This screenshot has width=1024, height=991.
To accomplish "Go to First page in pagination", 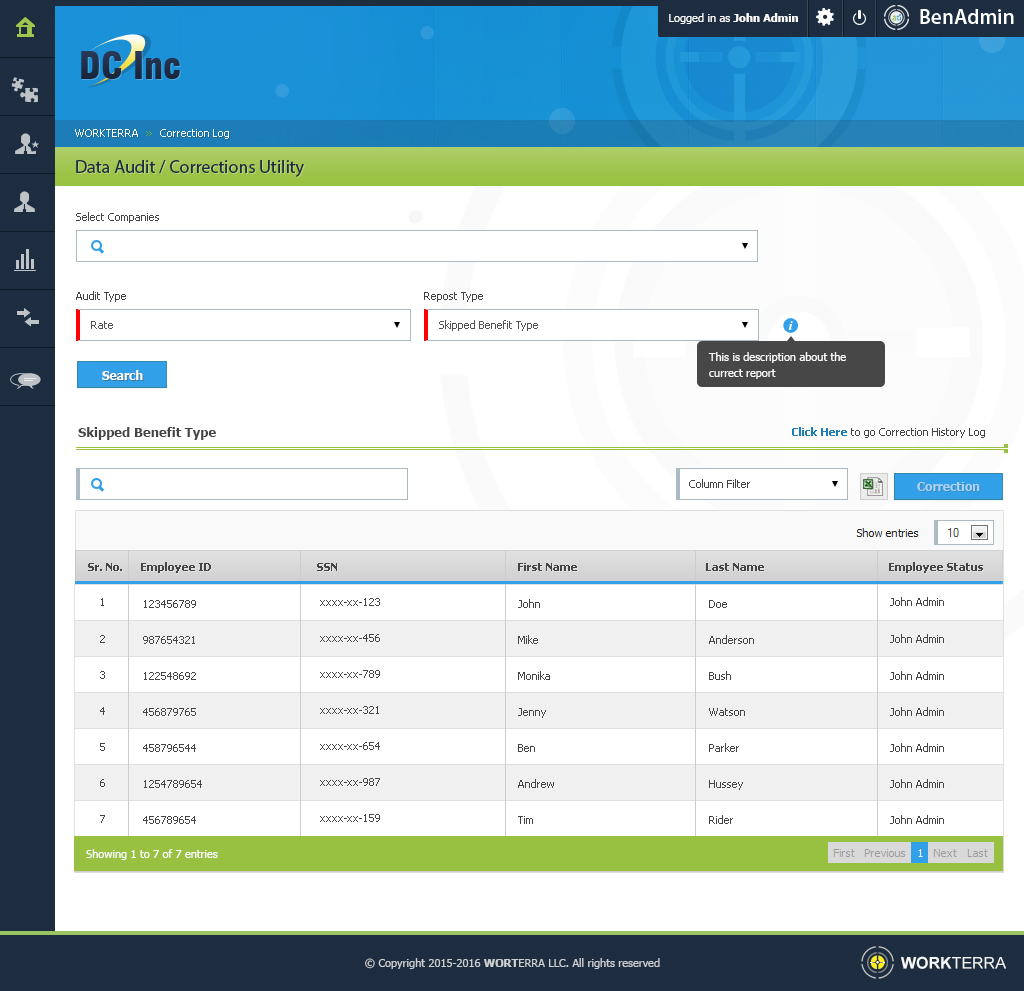I will click(x=844, y=853).
